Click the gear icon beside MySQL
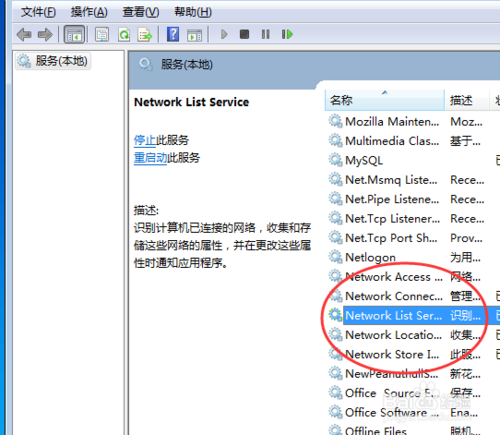Image resolution: width=500 pixels, height=435 pixels. click(x=335, y=160)
